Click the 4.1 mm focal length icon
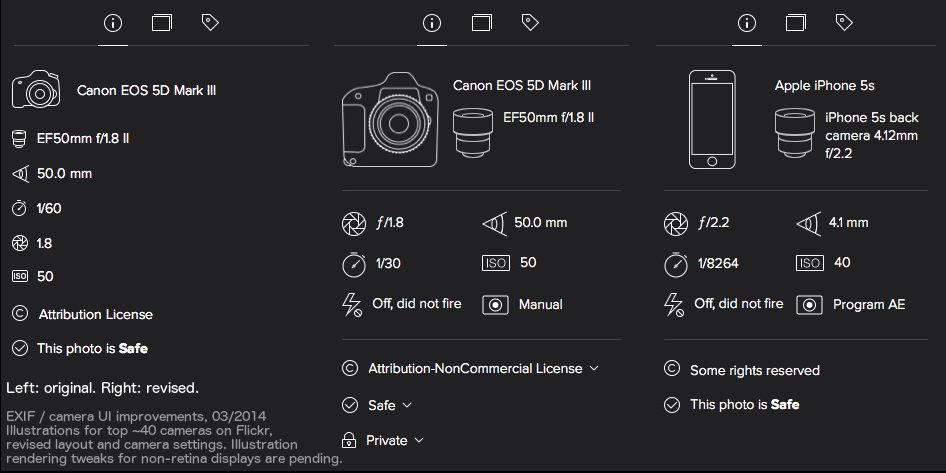946x473 pixels. pyautogui.click(x=809, y=223)
